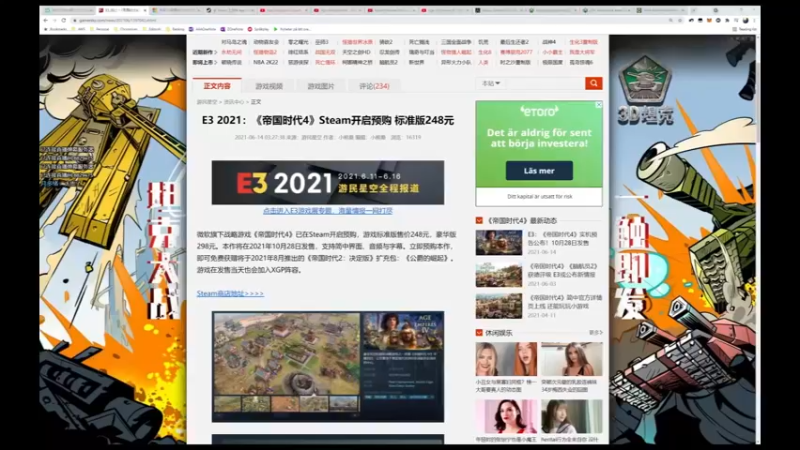Click the browser forward arrow
Screen dimensions: 800x450
(x=55, y=20)
